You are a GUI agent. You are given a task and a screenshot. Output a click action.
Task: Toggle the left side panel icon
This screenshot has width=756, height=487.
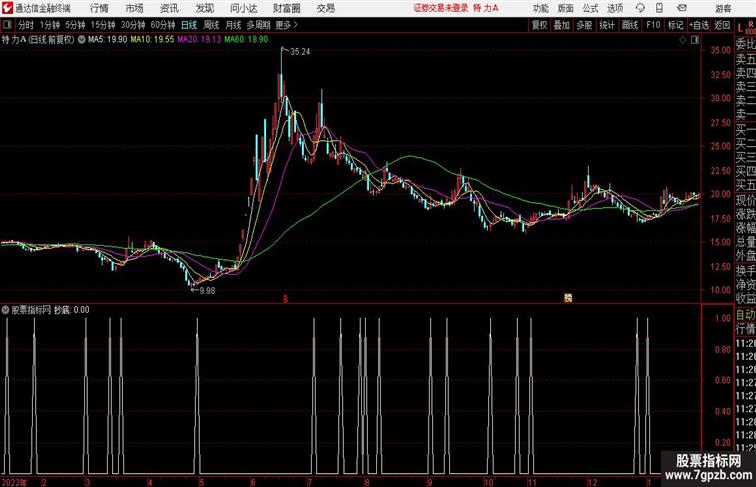pos(7,25)
